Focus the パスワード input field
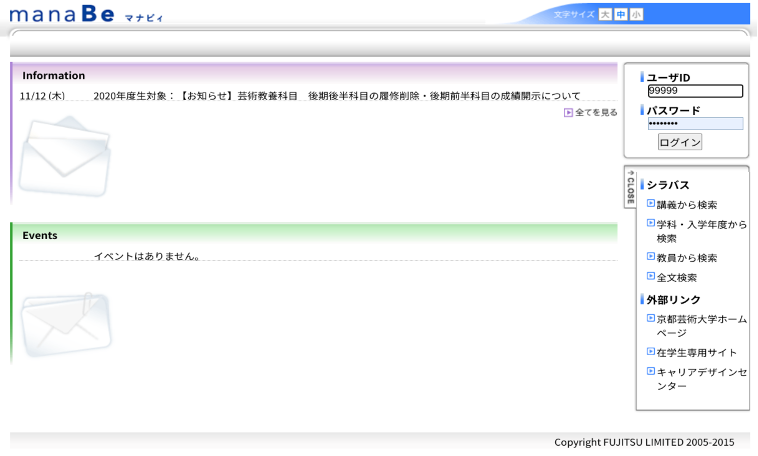Viewport: 758px width, 456px height. click(695, 123)
